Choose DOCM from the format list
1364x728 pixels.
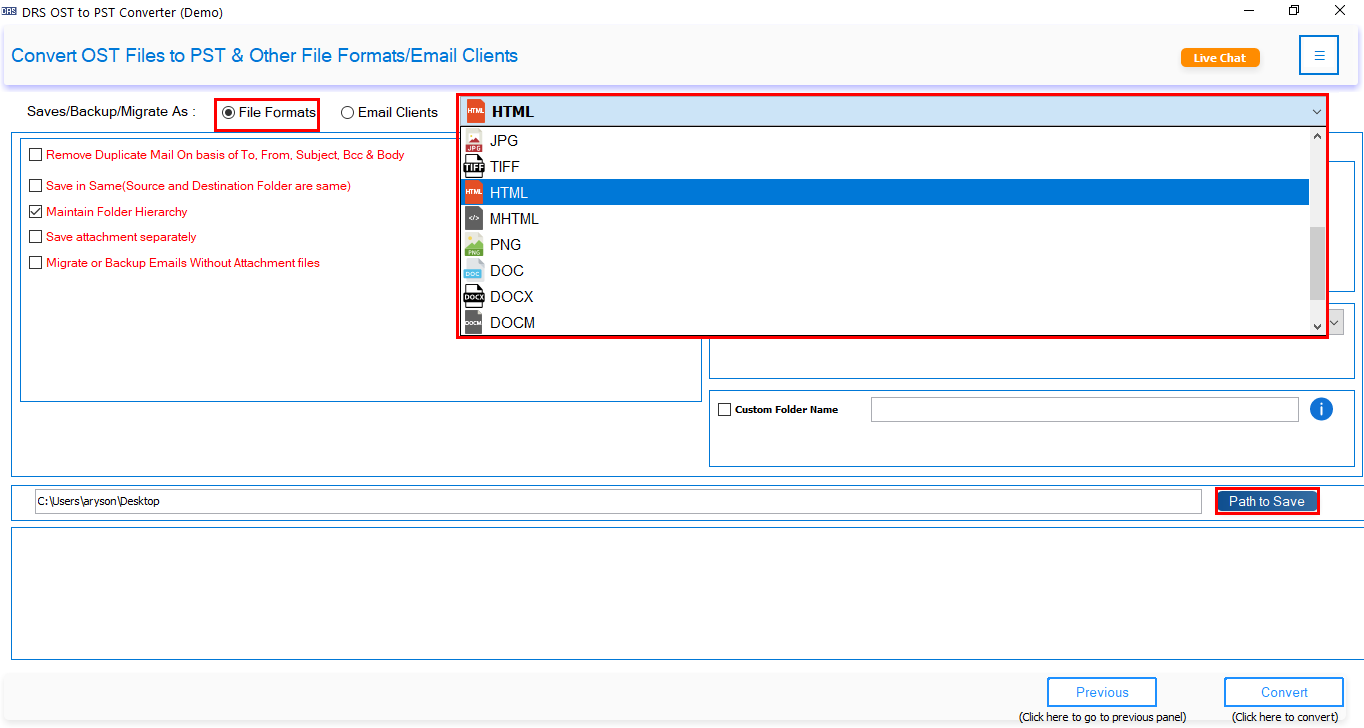[885, 322]
